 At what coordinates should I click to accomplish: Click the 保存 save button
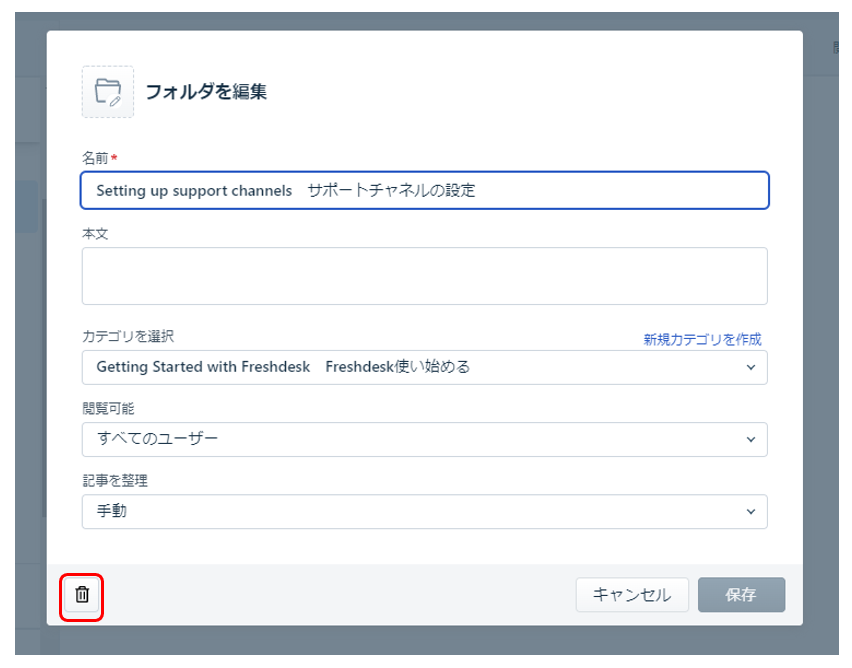[741, 595]
